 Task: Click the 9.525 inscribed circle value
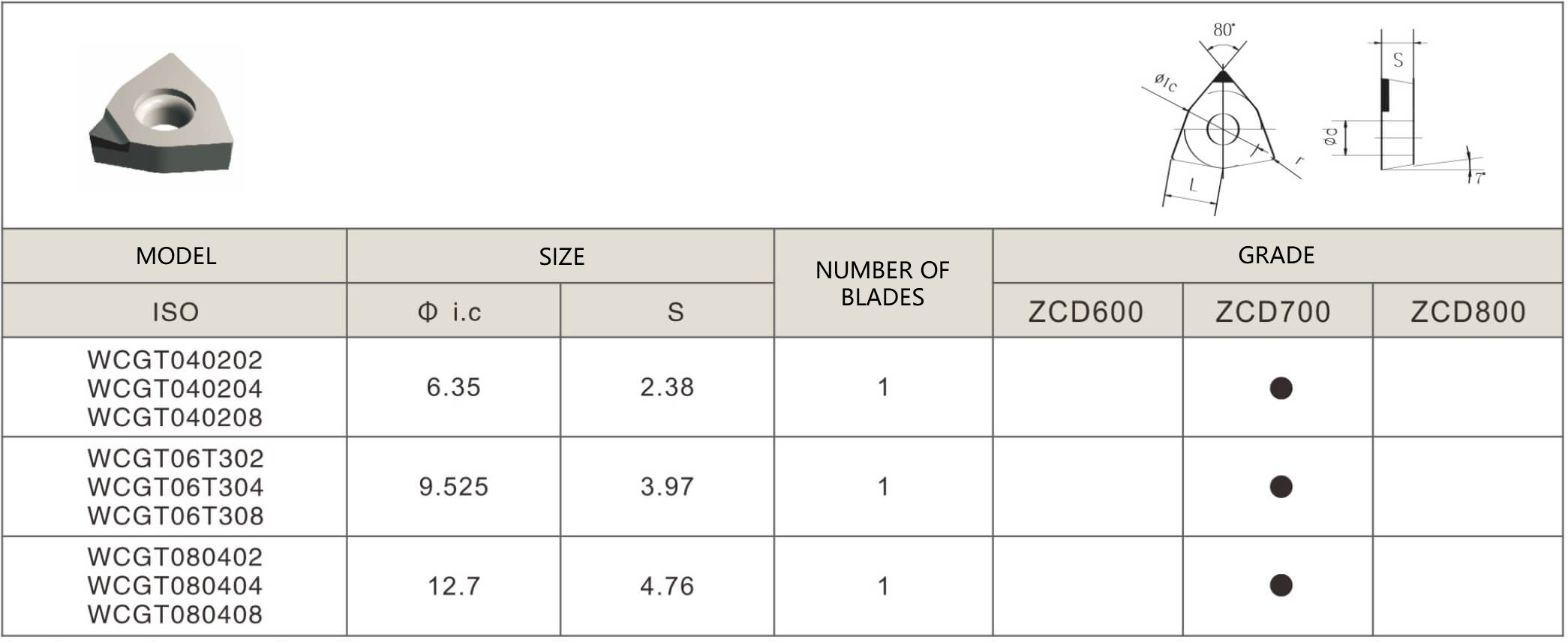tap(453, 487)
